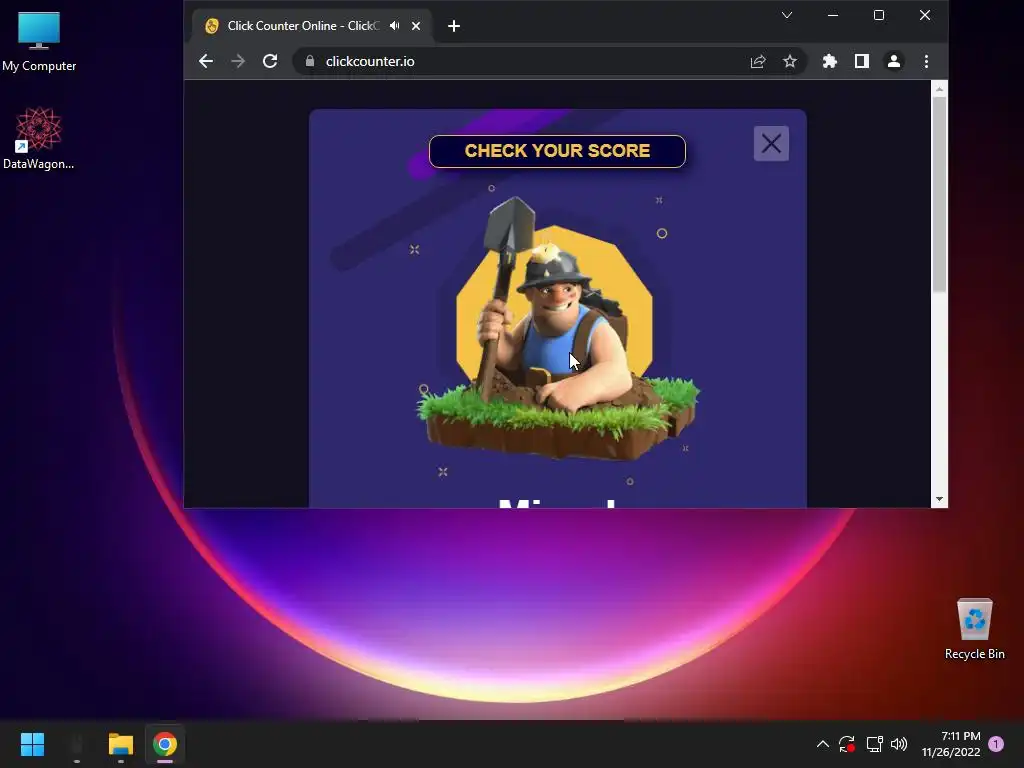Click the scrollbar up arrow
1024x768 pixels.
click(939, 89)
